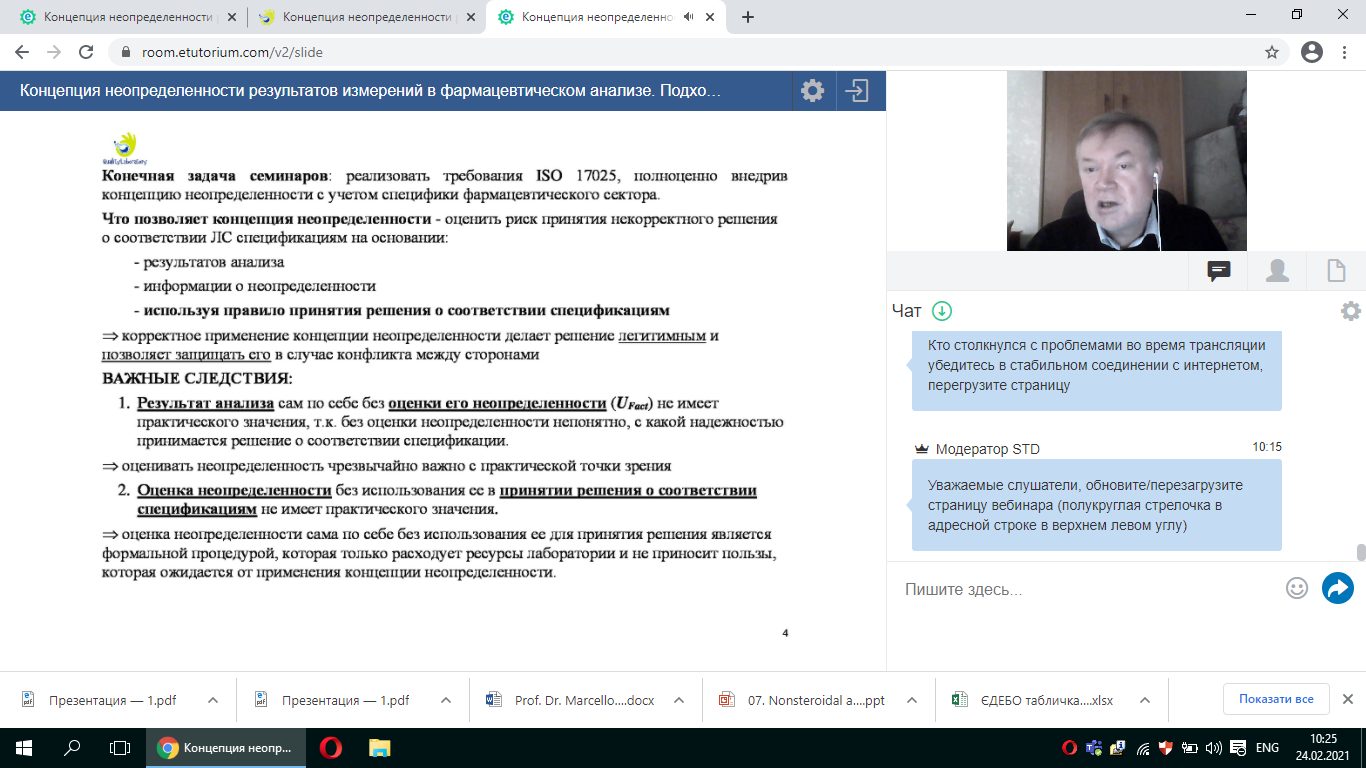Open a new browser tab
The height and width of the screenshot is (768, 1366).
pos(748,17)
